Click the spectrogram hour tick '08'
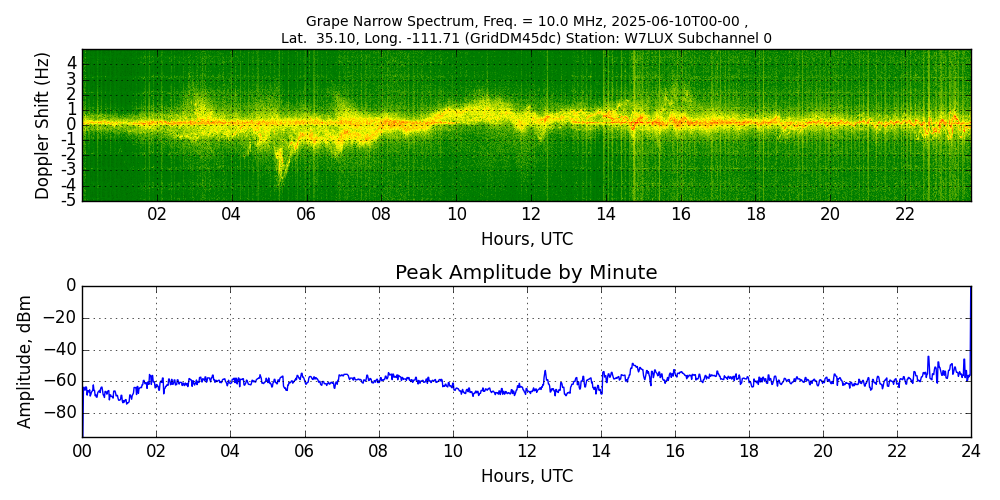 click(381, 216)
